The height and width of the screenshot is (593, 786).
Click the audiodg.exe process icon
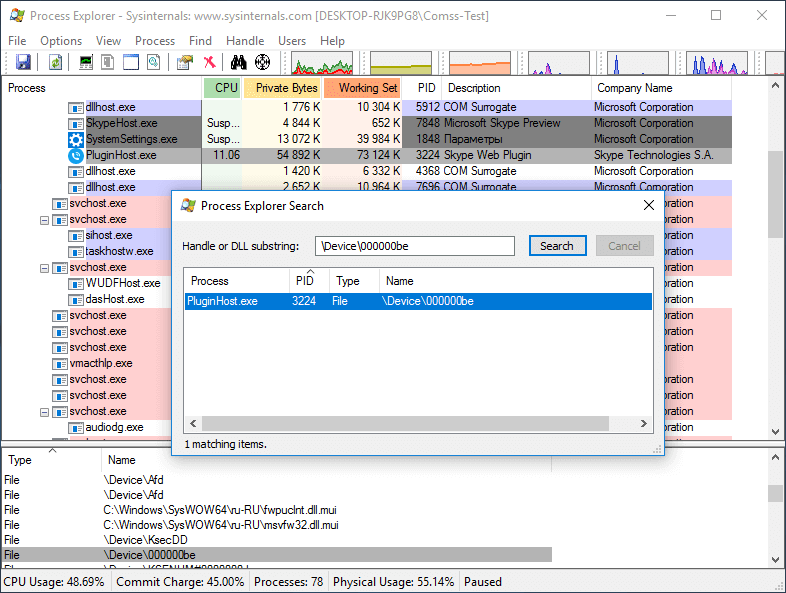coord(75,428)
